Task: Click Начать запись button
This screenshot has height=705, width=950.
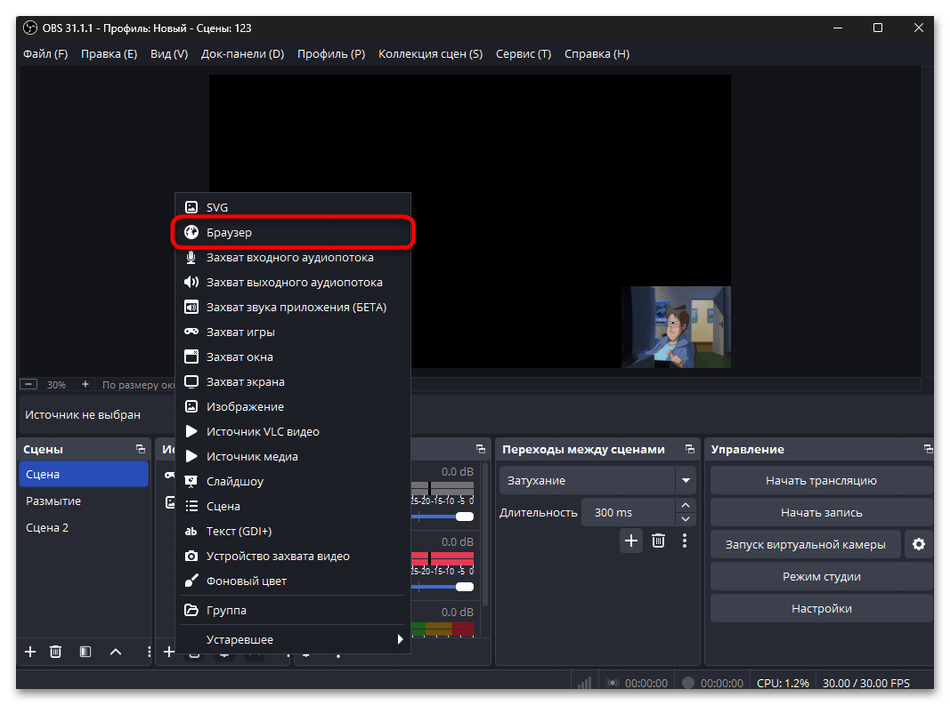Action: coord(821,512)
